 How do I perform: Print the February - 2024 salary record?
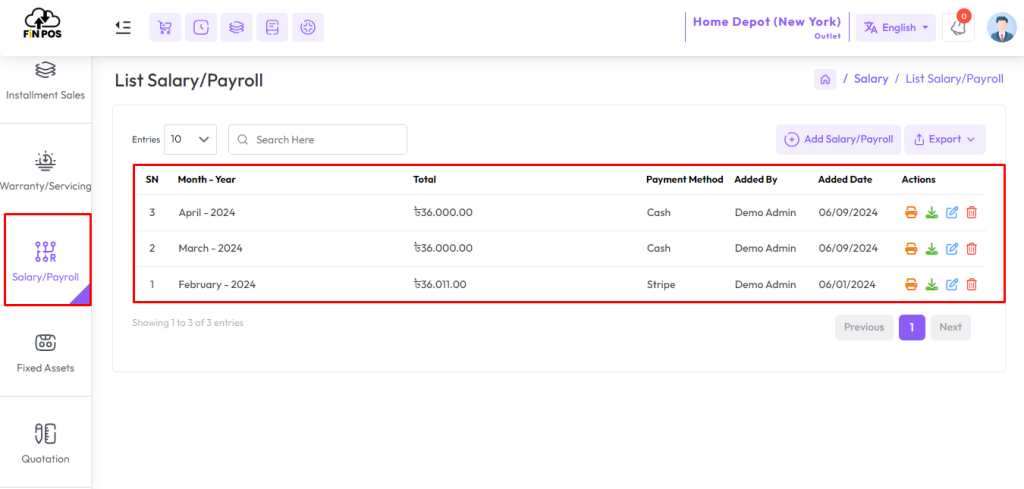point(911,284)
